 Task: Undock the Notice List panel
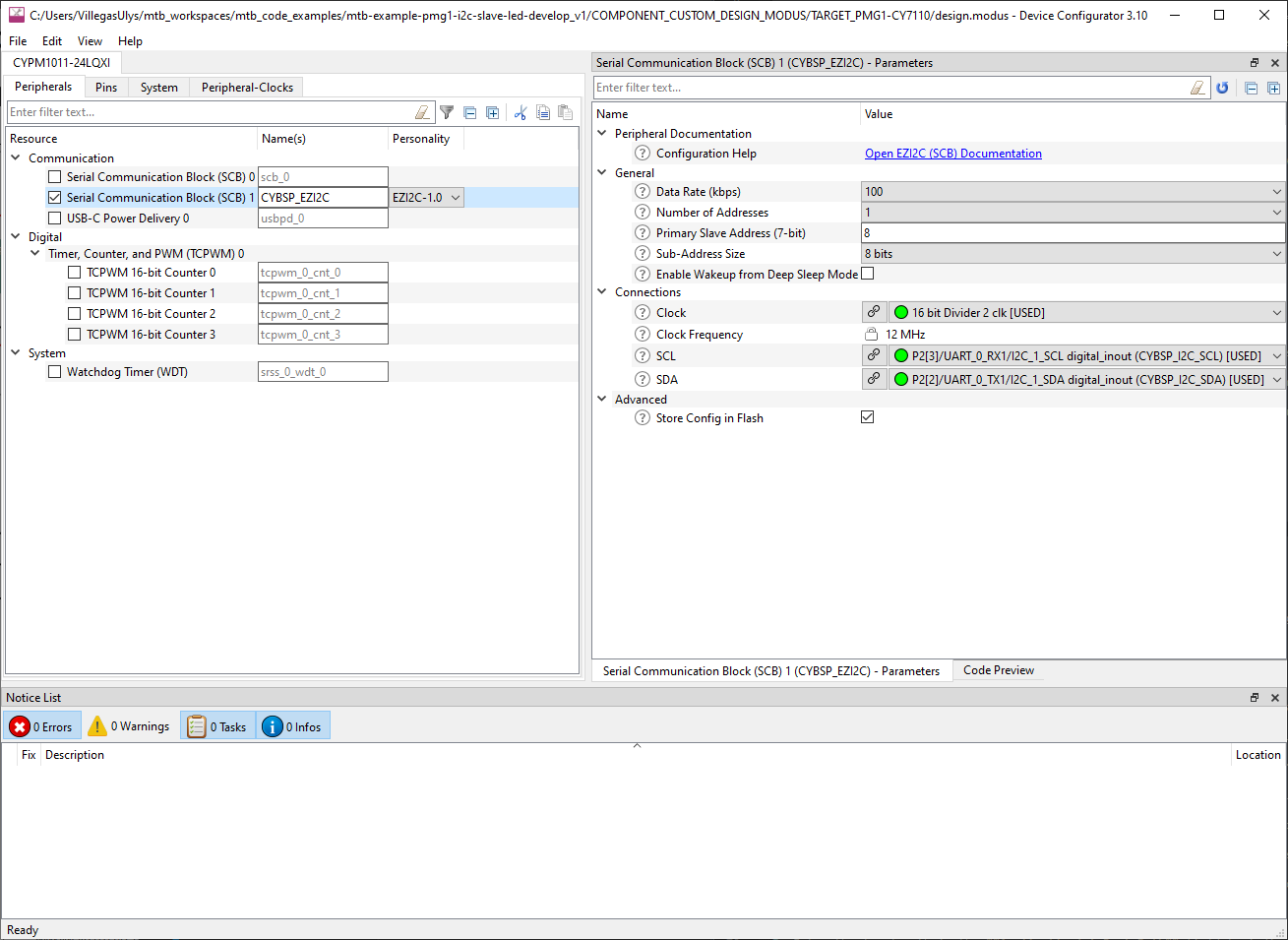coord(1255,698)
